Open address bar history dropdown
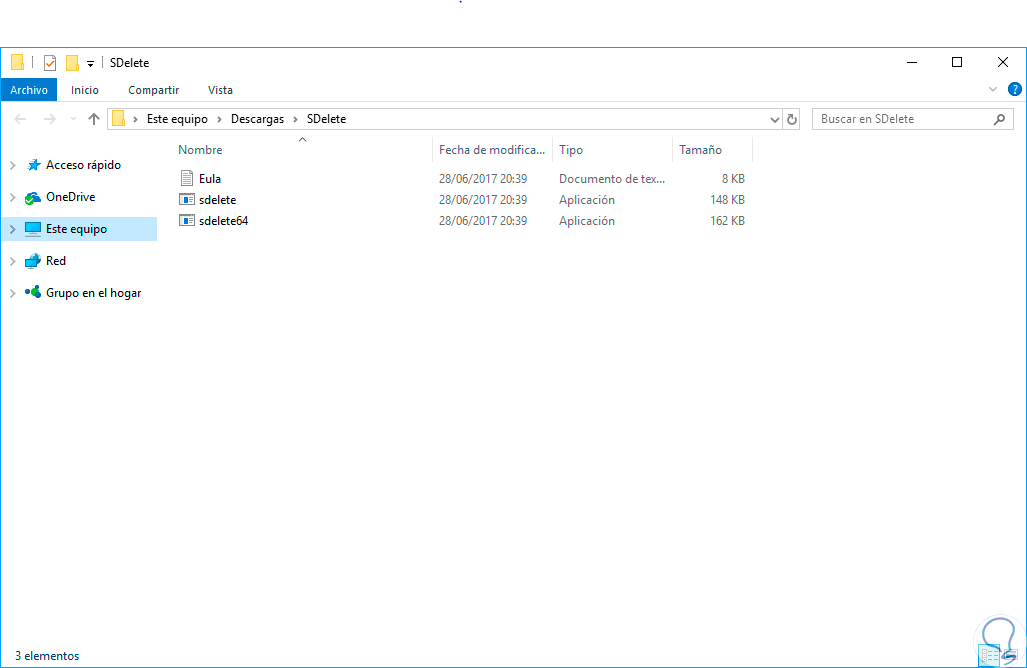1027x668 pixels. click(775, 119)
